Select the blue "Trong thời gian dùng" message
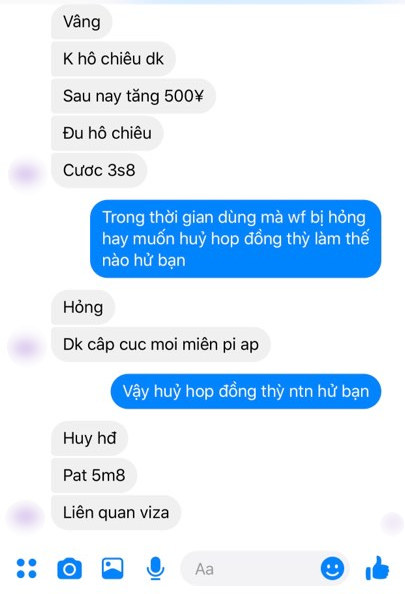This screenshot has height=594, width=405. (236, 239)
